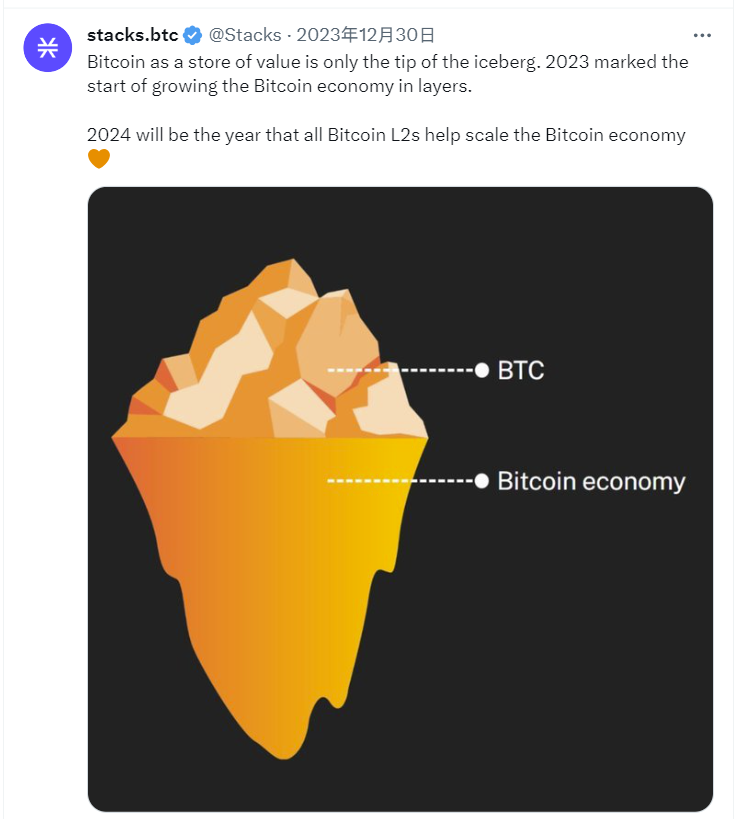Click the Bitcoin economy bullet point marker

(x=481, y=481)
